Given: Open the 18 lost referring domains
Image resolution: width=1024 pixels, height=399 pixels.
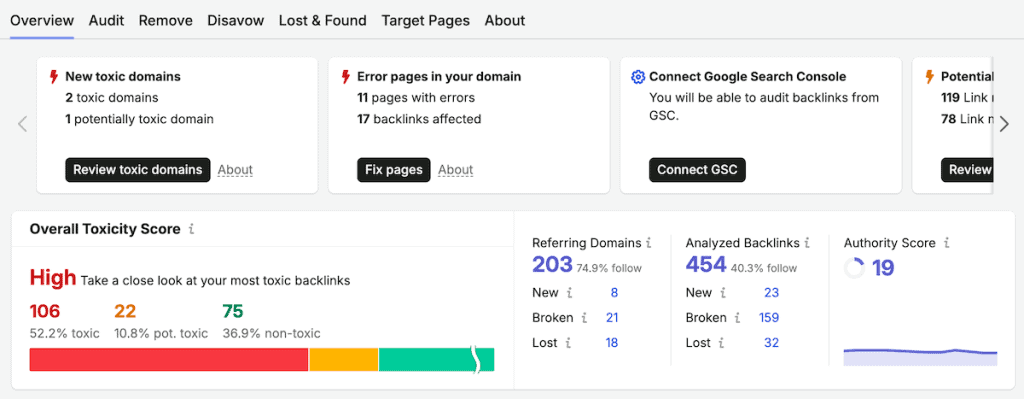Looking at the screenshot, I should 611,343.
